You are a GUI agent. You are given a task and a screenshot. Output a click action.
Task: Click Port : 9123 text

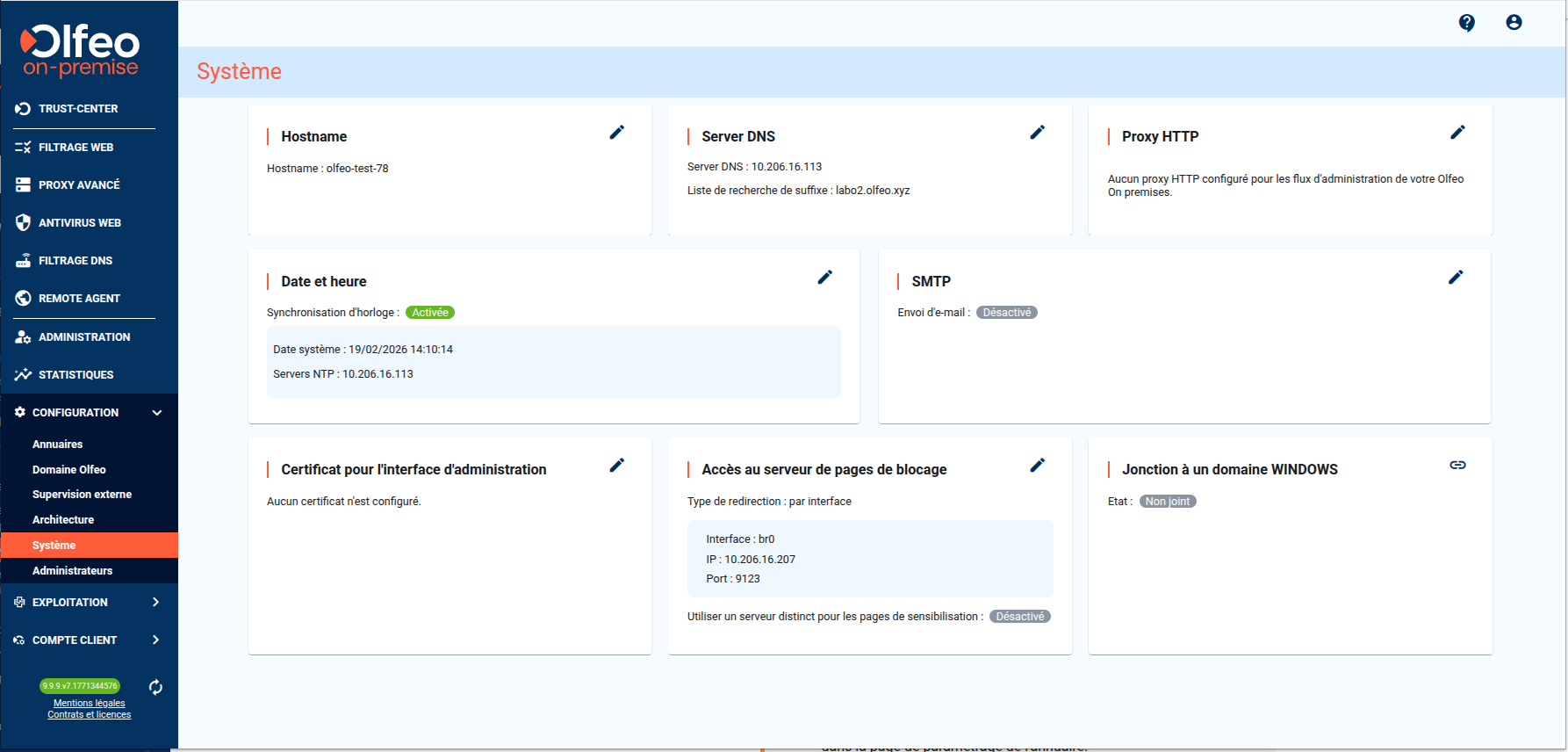tap(733, 579)
